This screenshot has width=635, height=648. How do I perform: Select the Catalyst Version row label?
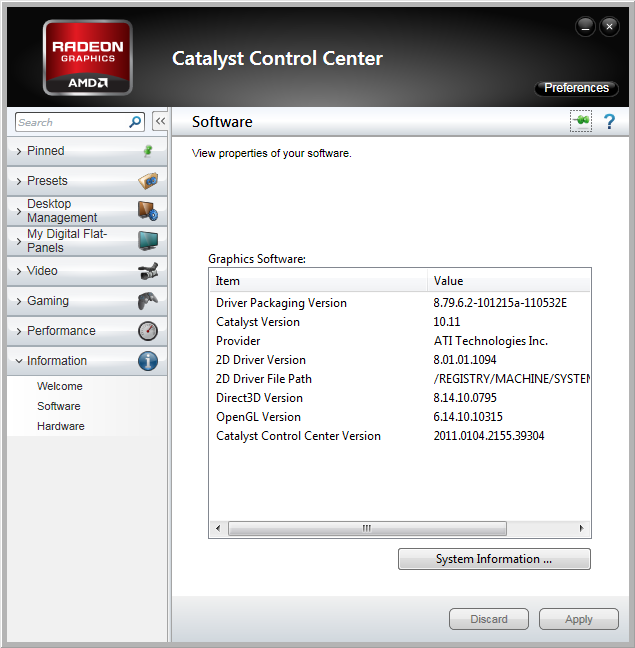[x=258, y=322]
